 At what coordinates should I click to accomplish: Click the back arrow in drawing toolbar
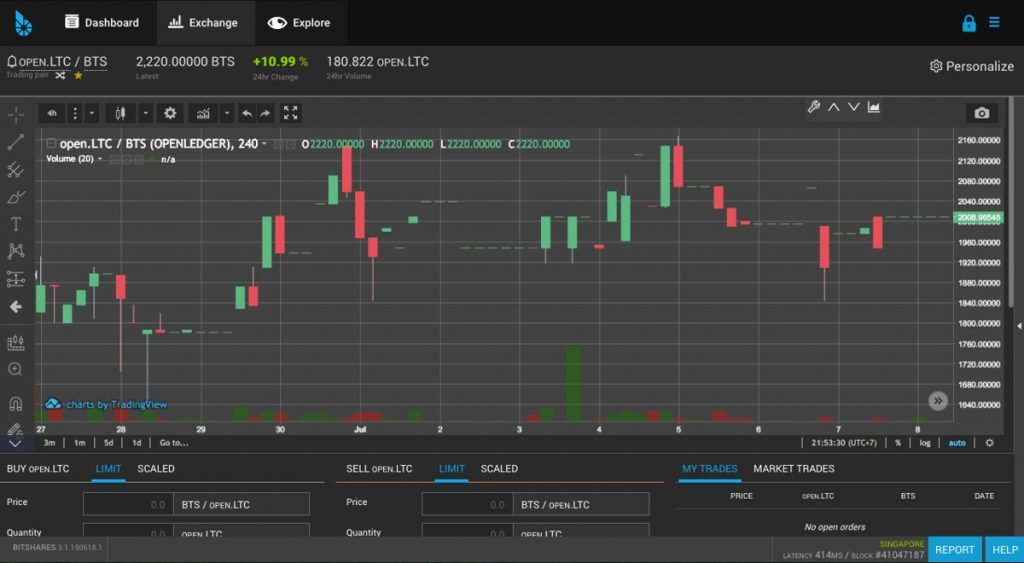click(x=16, y=307)
